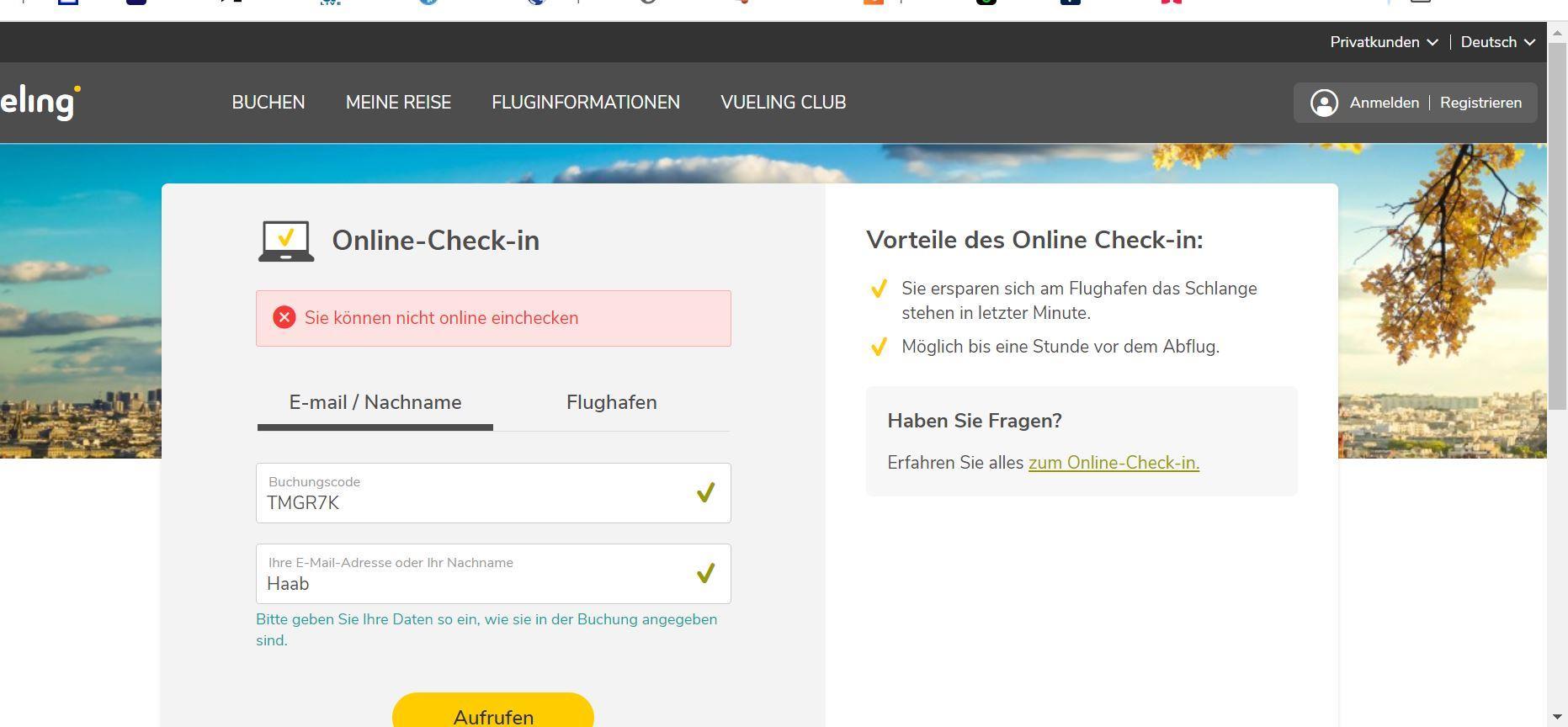
Task: Click the 'Online-Check-in' page title
Action: coord(436,241)
